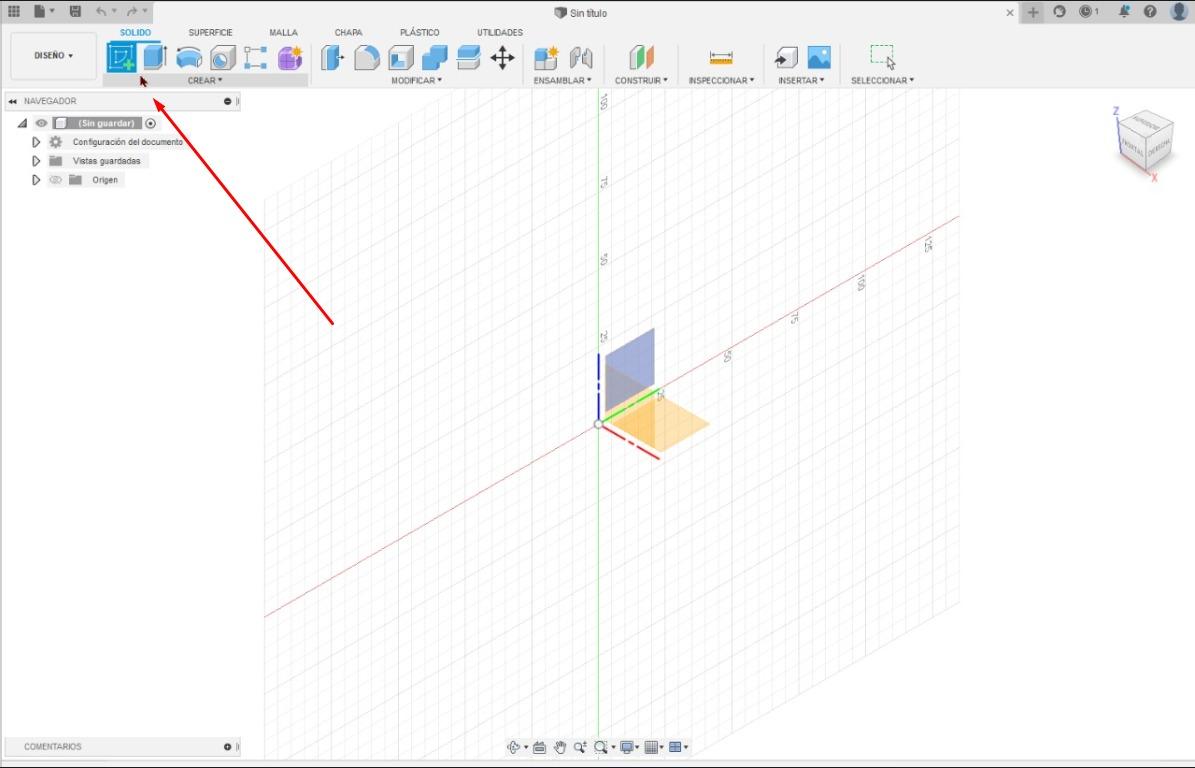Select the Move/Copy tool
The height and width of the screenshot is (768, 1195).
502,58
